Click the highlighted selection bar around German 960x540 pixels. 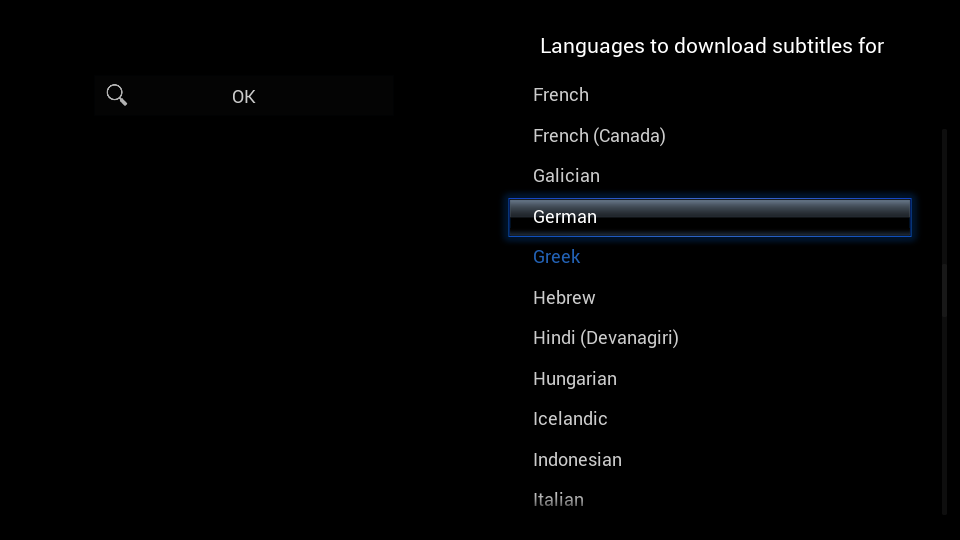click(x=710, y=217)
